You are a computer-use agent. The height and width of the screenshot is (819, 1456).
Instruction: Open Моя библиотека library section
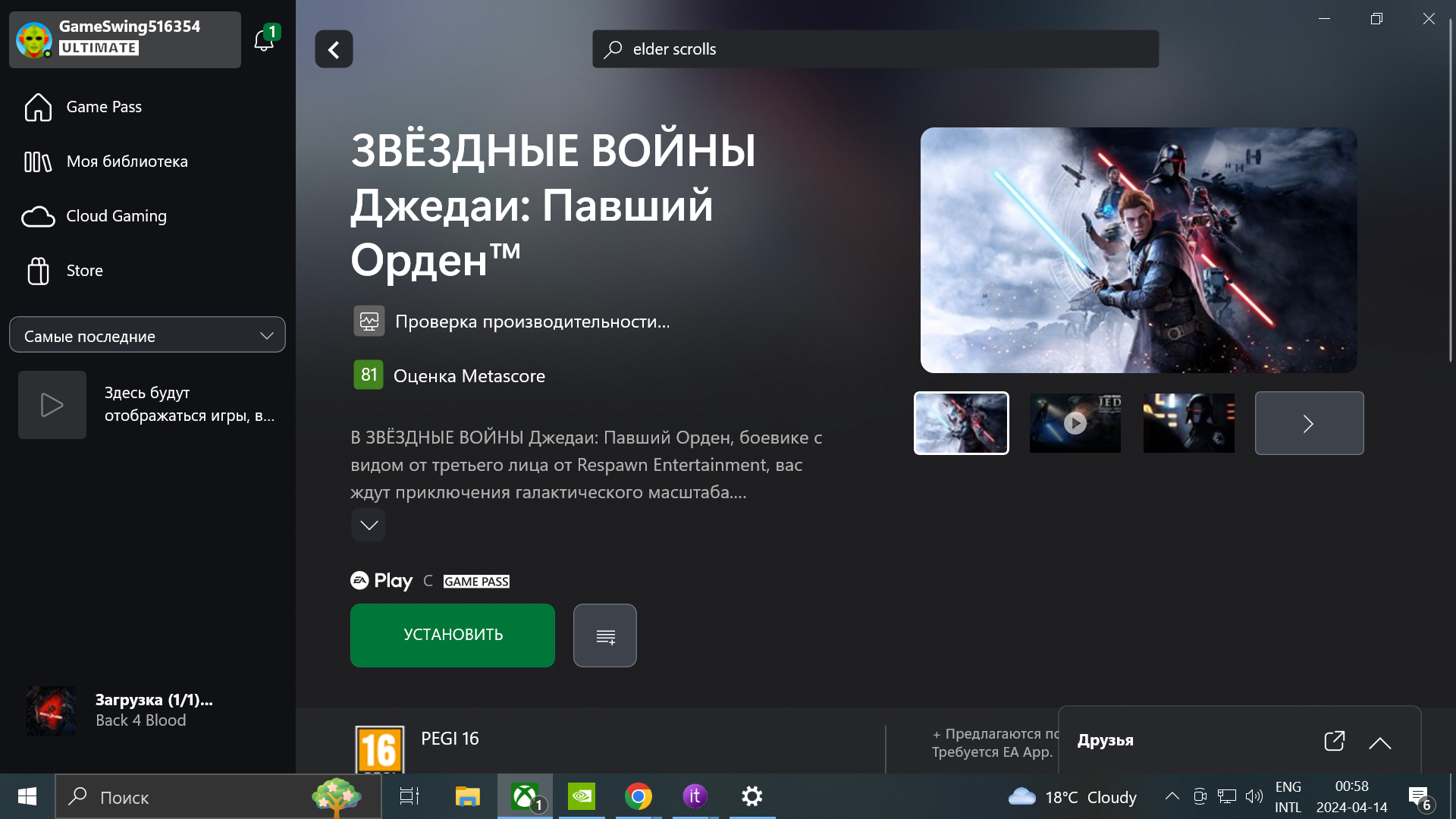click(127, 162)
